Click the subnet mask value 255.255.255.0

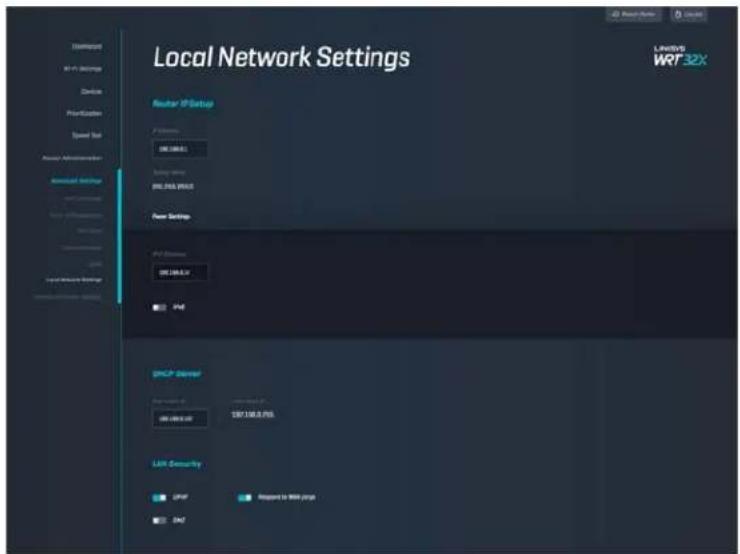click(173, 187)
